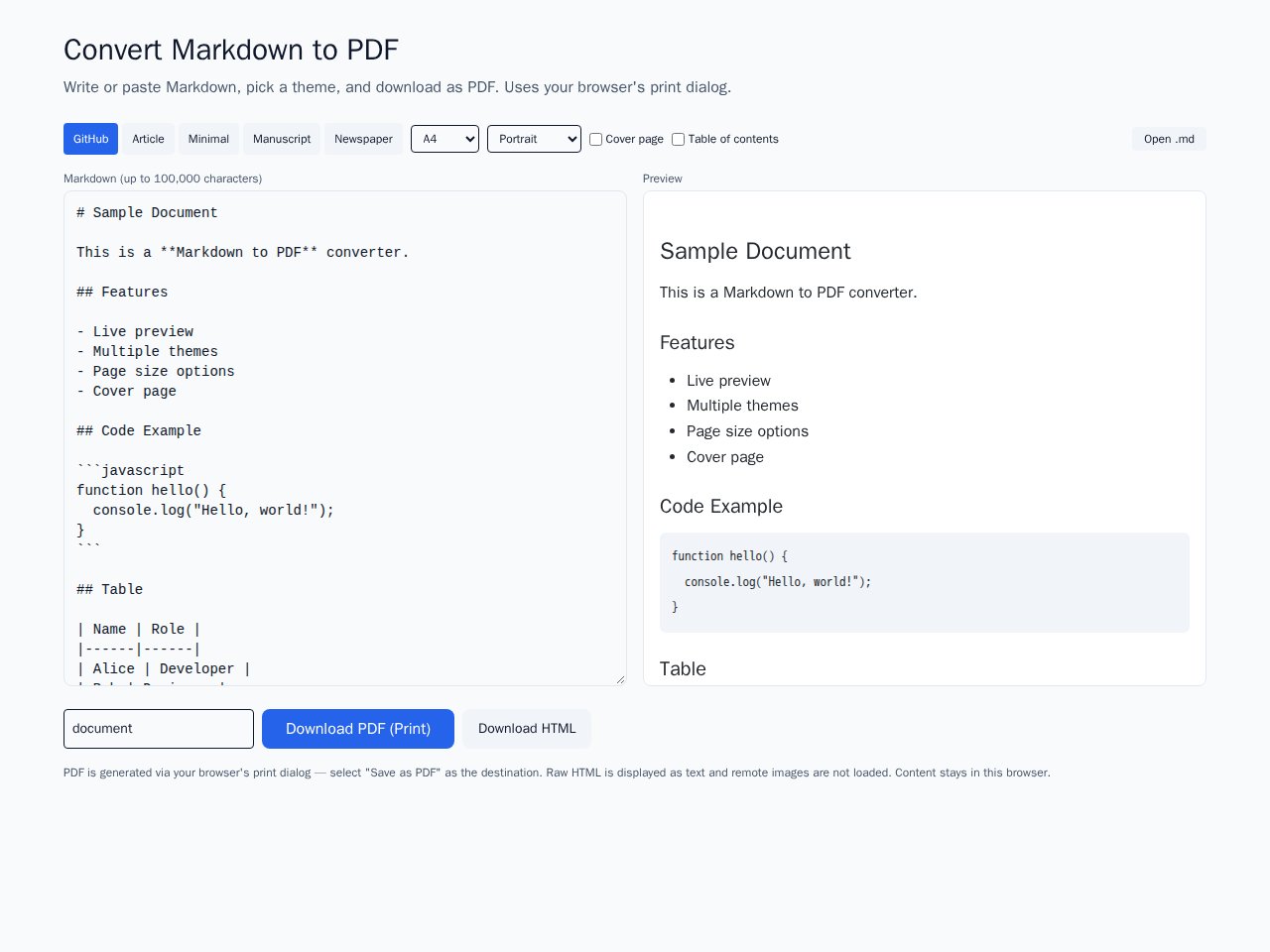1270x952 pixels.
Task: Click the Convert Markdown to PDF title
Action: click(231, 50)
